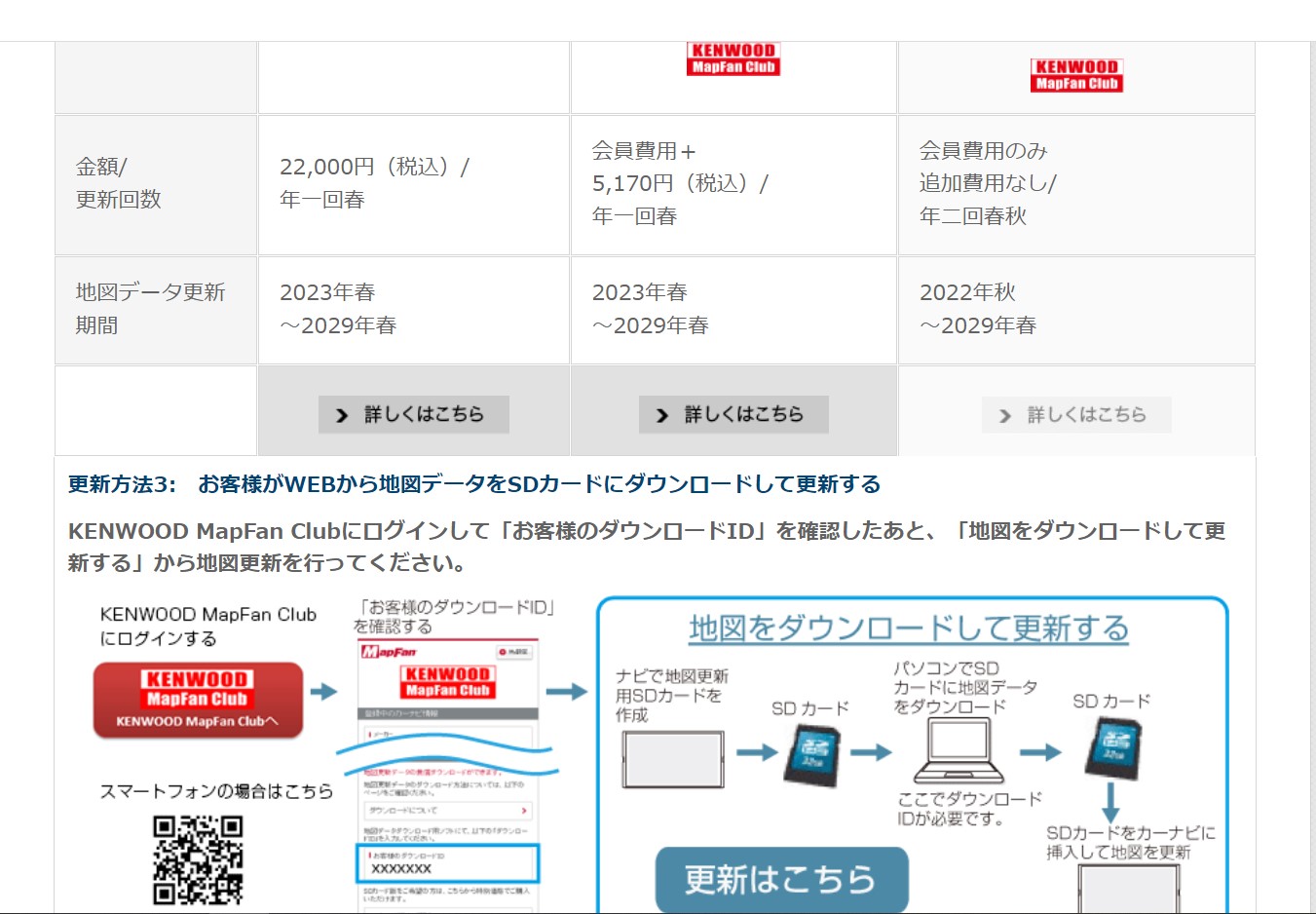
Task: Click red KENWOOD MapFan Clubへ login button
Action: 198,700
